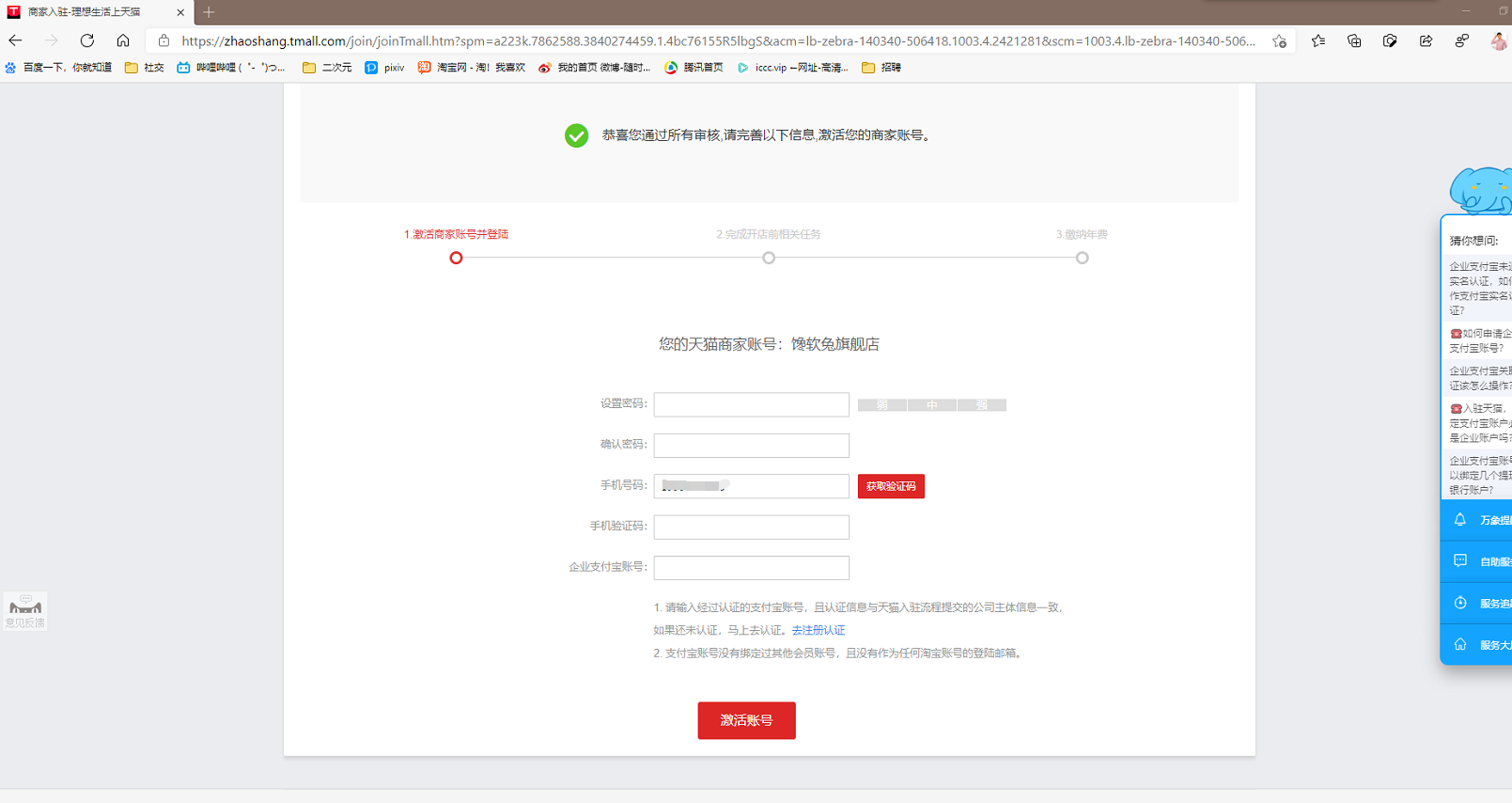Open the share icon in browser toolbar

coord(1426,40)
